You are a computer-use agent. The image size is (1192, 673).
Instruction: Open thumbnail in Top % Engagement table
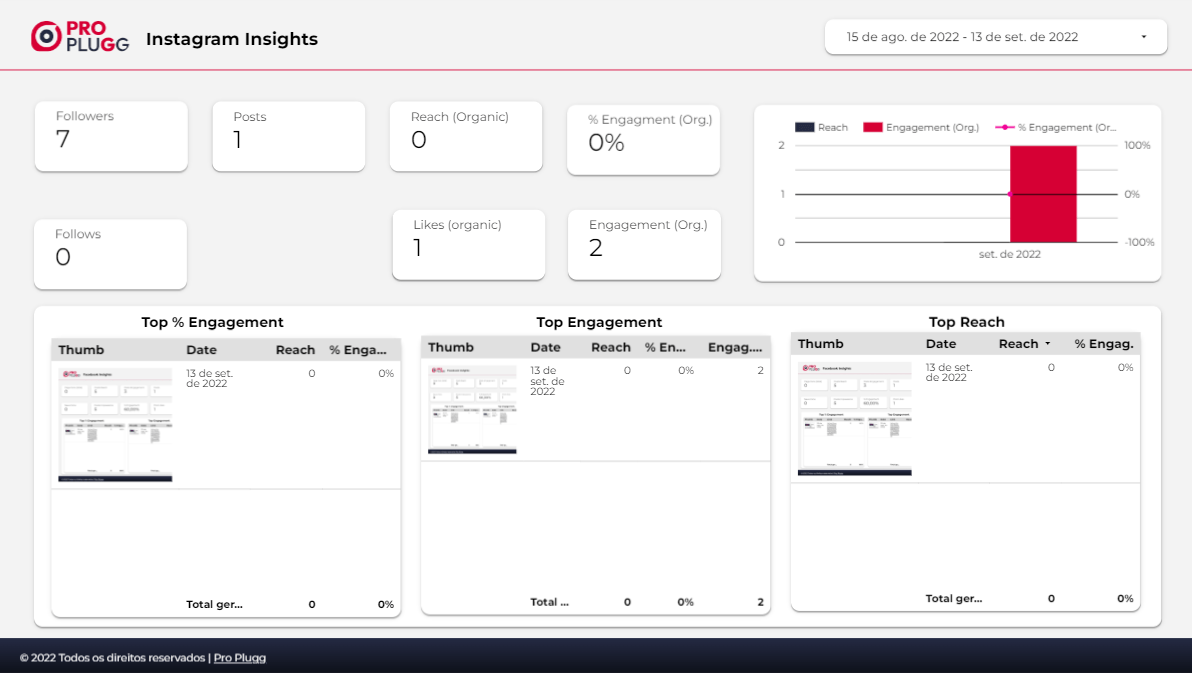click(x=116, y=425)
